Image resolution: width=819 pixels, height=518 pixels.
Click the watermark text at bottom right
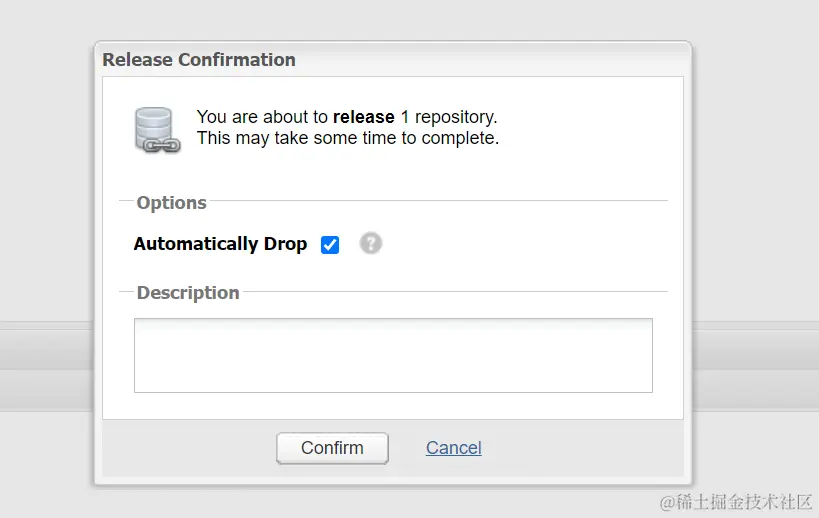[735, 499]
